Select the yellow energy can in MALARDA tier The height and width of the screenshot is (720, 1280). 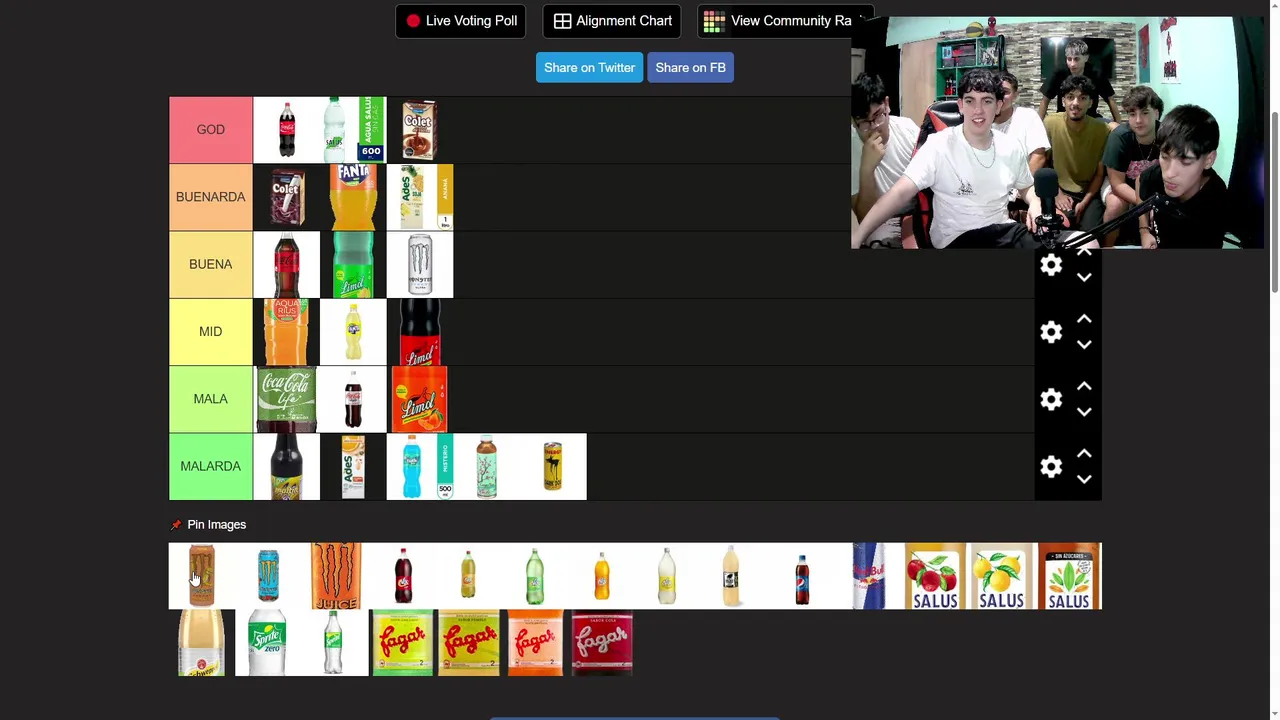tap(553, 466)
